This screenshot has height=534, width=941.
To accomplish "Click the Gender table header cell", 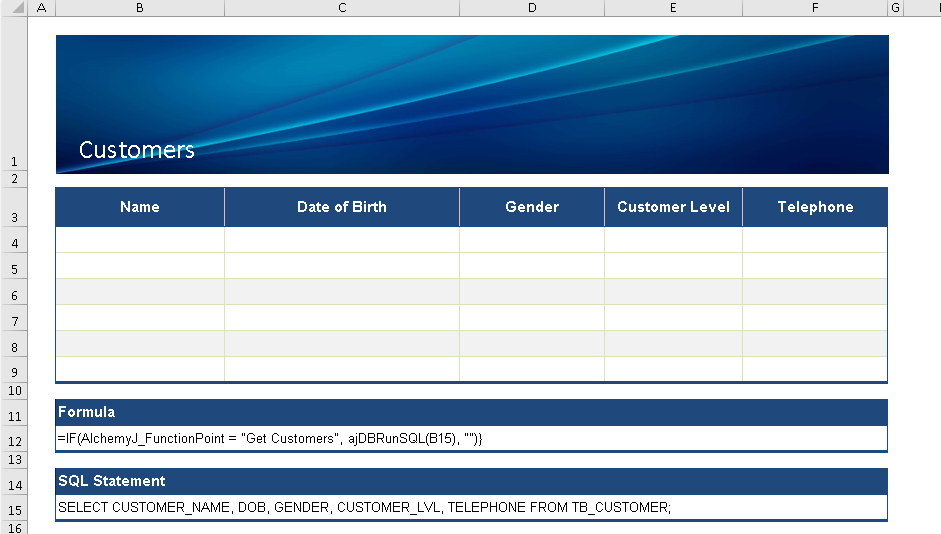I will point(532,207).
